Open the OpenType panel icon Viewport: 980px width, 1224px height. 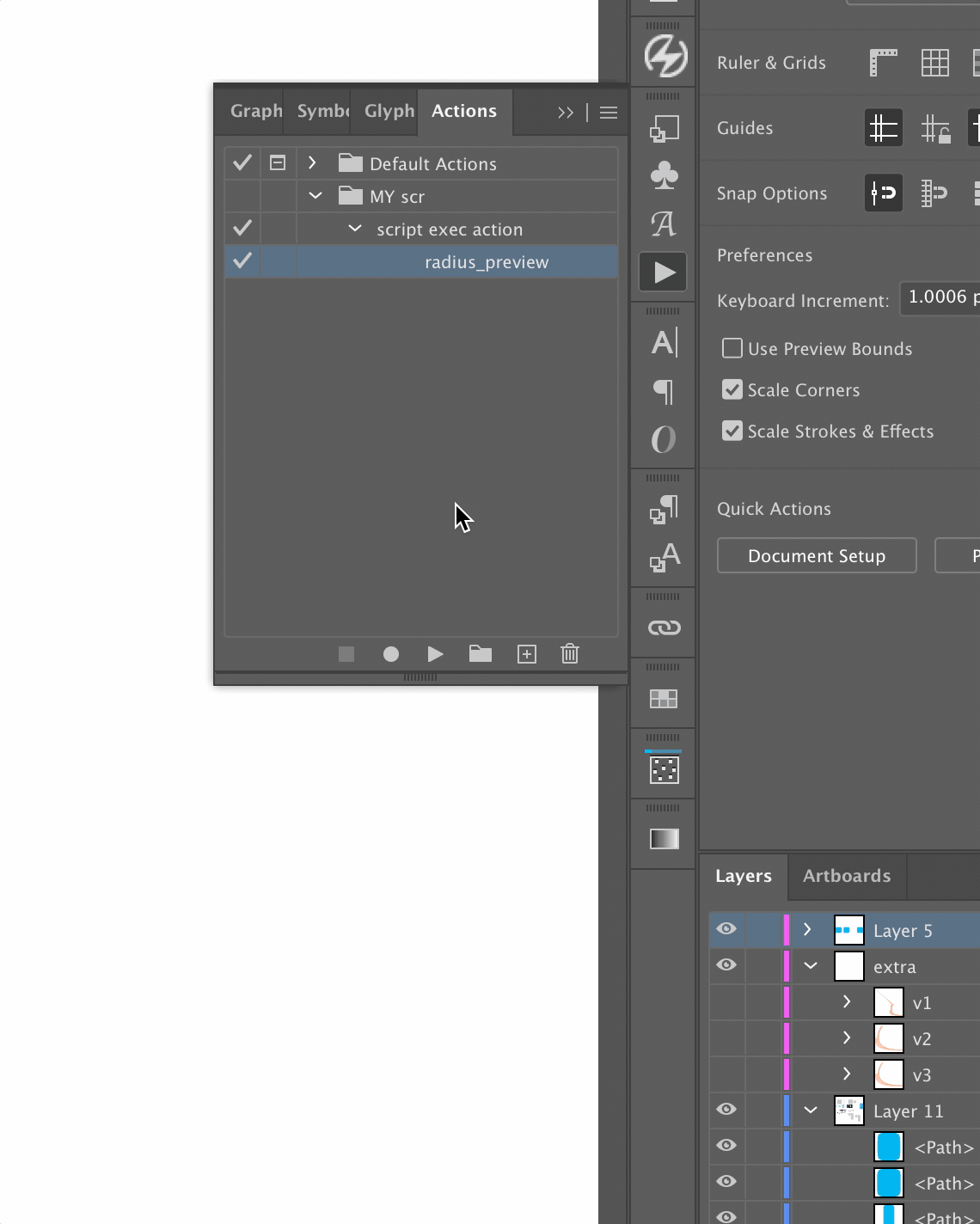(x=664, y=439)
